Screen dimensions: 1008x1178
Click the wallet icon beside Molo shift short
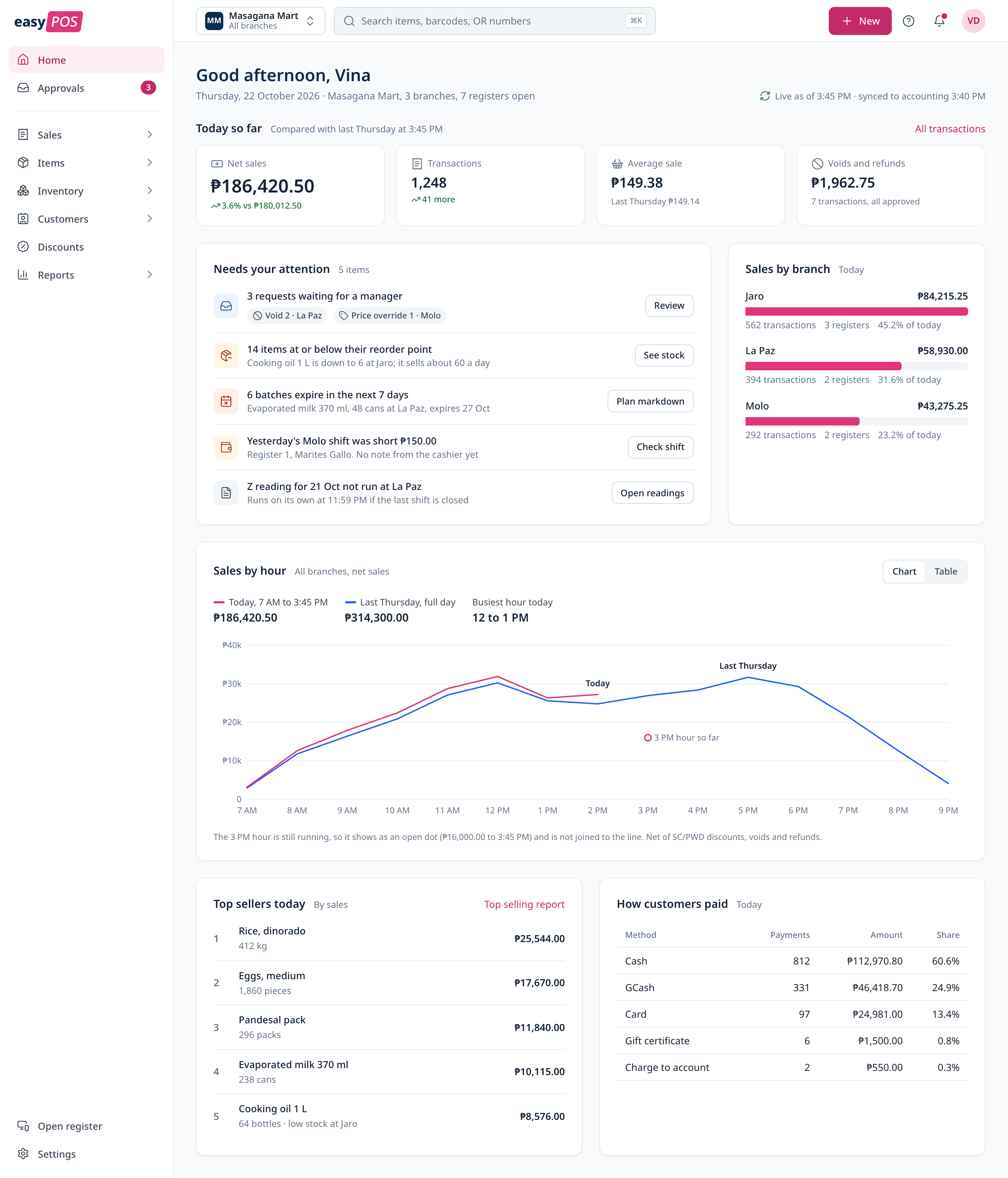point(226,447)
